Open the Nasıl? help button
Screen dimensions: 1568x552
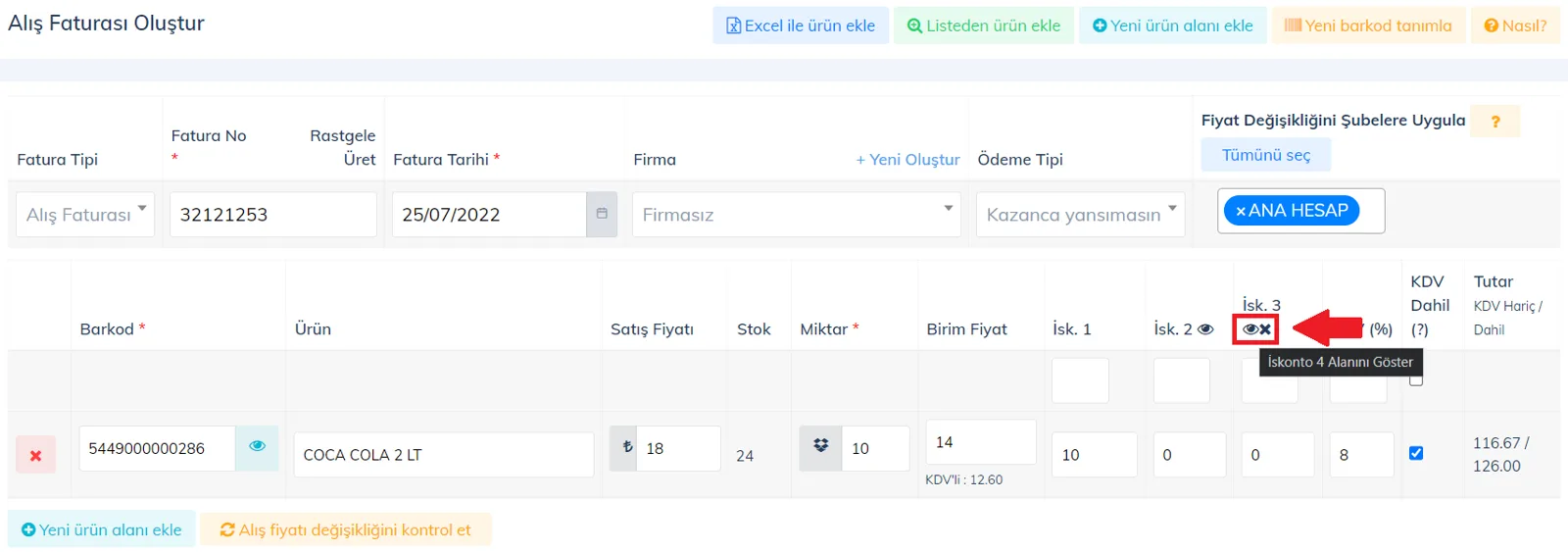tap(1515, 25)
